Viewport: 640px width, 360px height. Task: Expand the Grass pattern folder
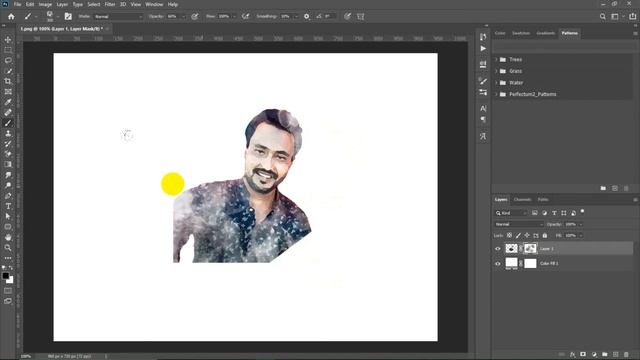pyautogui.click(x=496, y=71)
